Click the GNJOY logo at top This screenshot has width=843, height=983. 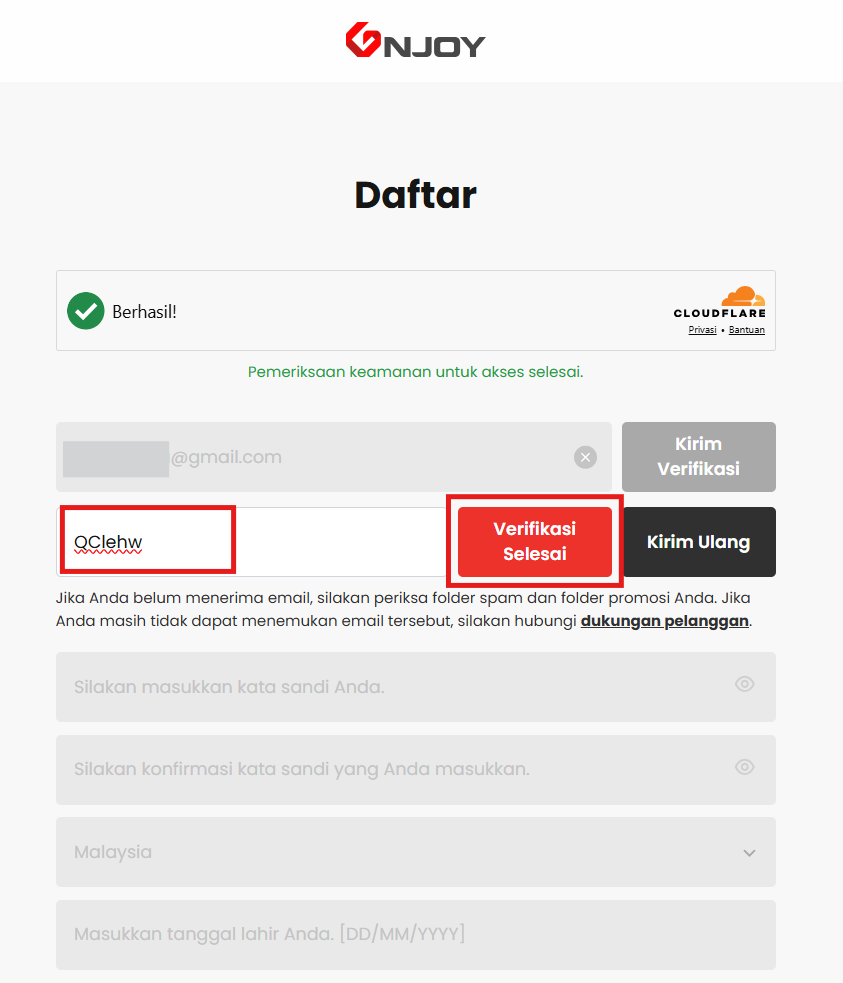point(416,40)
